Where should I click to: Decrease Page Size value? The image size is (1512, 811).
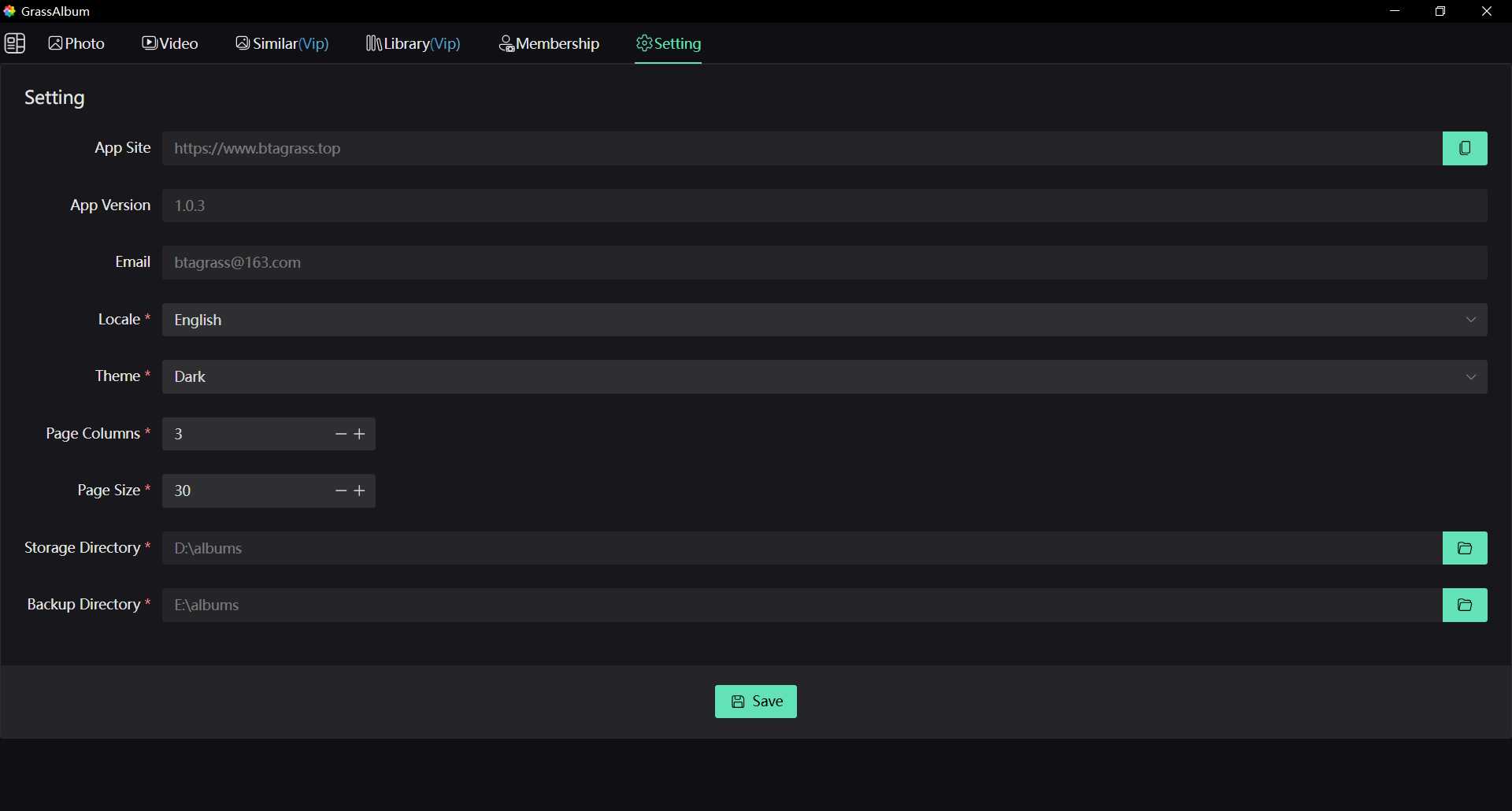pos(340,491)
